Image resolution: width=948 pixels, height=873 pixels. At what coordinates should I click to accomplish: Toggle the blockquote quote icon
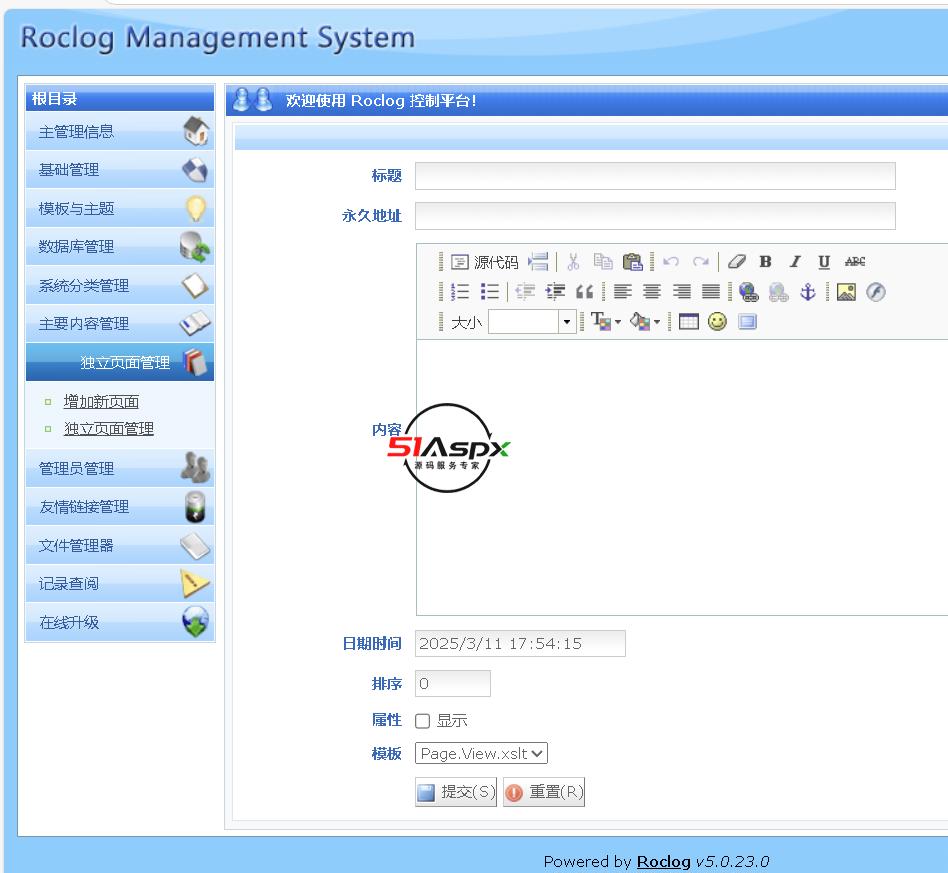coord(584,292)
